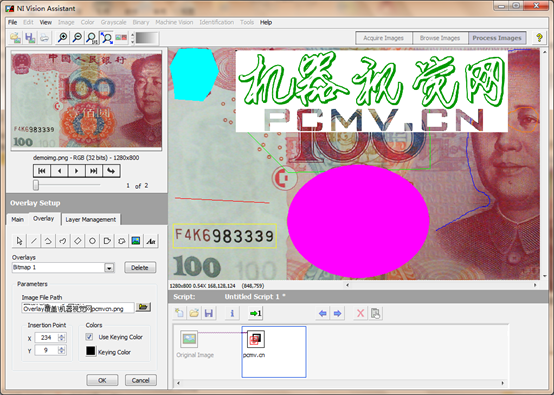Click the grayscale gradient palette bar
The image size is (554, 395).
pyautogui.click(x=147, y=38)
